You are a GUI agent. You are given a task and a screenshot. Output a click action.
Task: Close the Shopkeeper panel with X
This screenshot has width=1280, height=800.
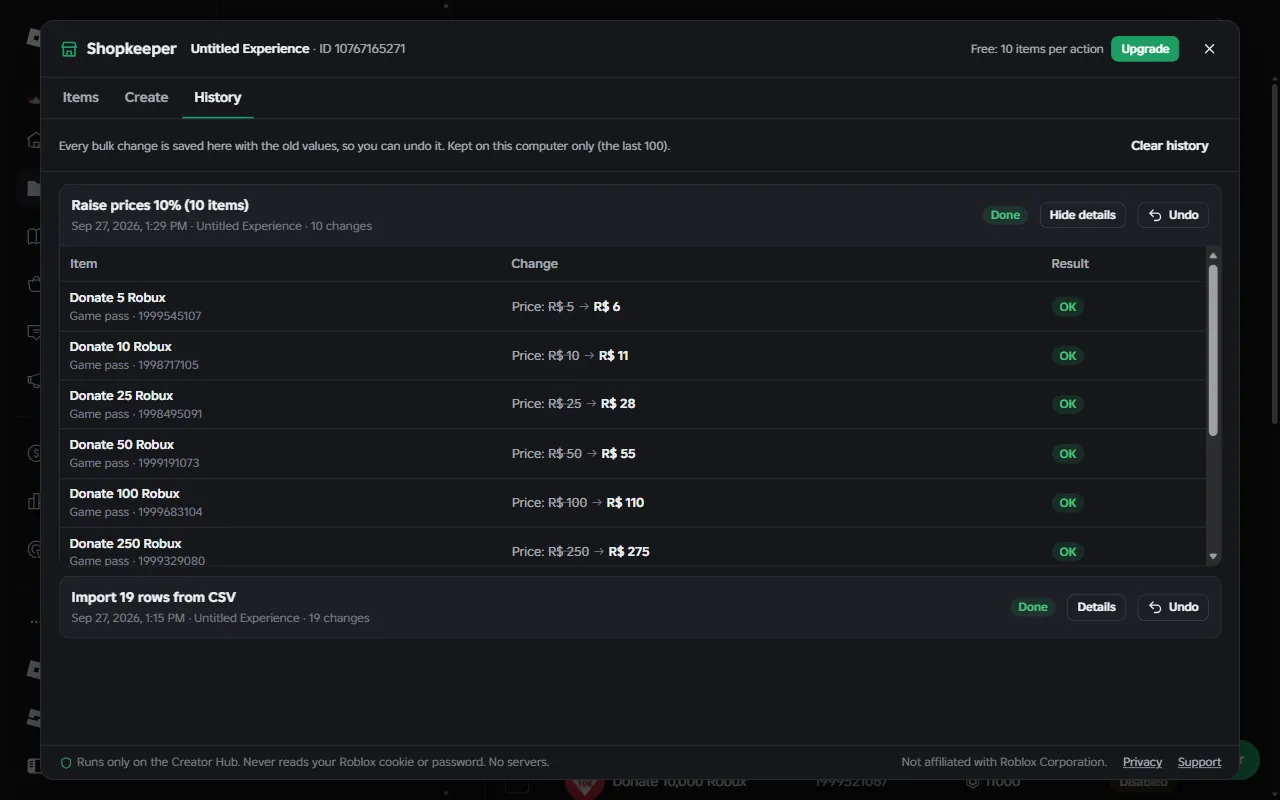click(1209, 49)
